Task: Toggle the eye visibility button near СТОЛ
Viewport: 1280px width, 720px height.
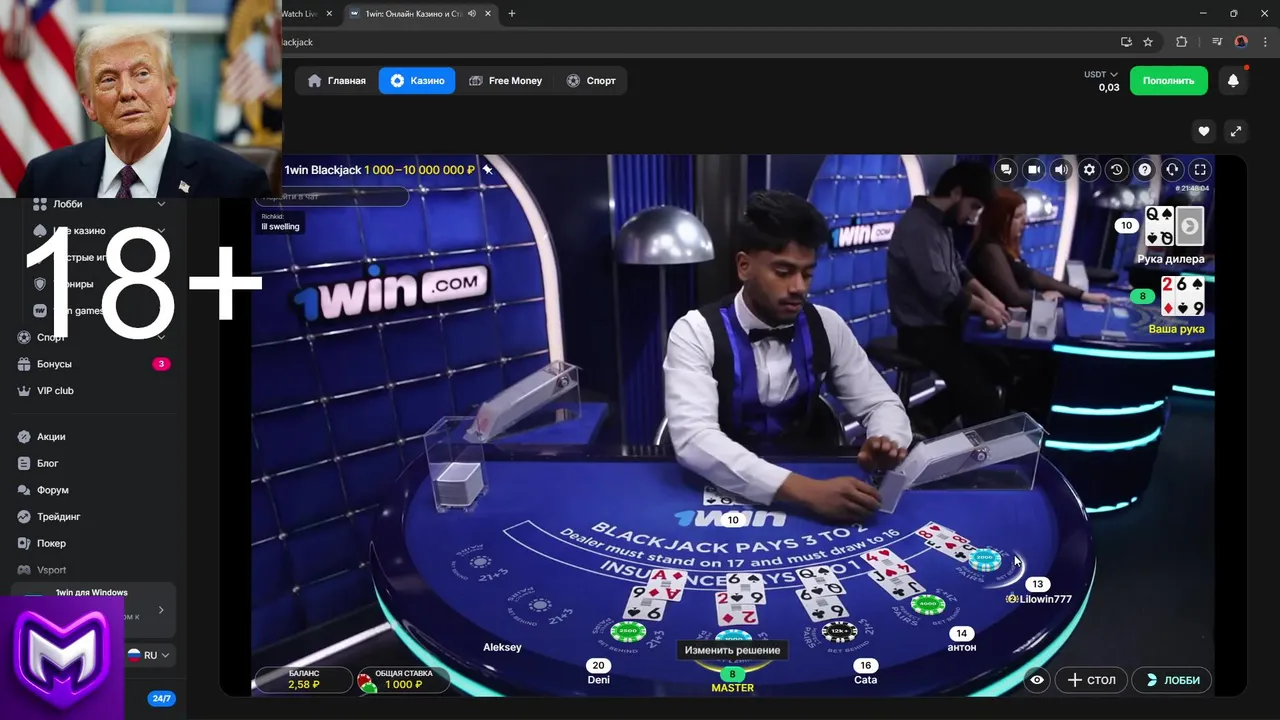Action: tap(1037, 680)
